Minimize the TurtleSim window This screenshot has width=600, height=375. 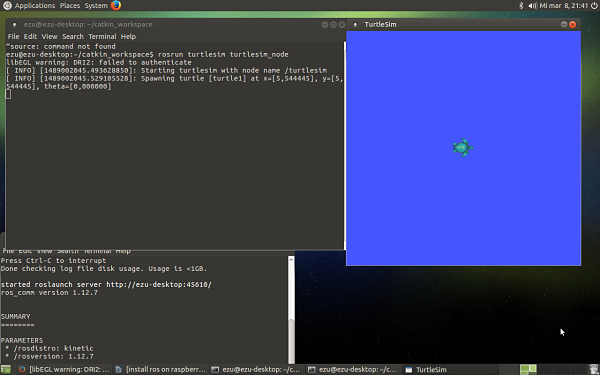pyautogui.click(x=564, y=24)
